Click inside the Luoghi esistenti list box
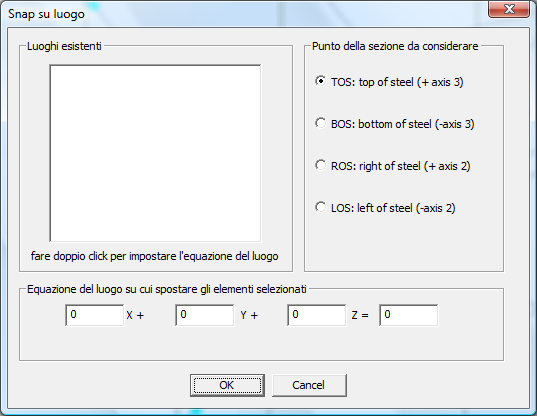Viewport: 537px width, 416px height. [155, 153]
